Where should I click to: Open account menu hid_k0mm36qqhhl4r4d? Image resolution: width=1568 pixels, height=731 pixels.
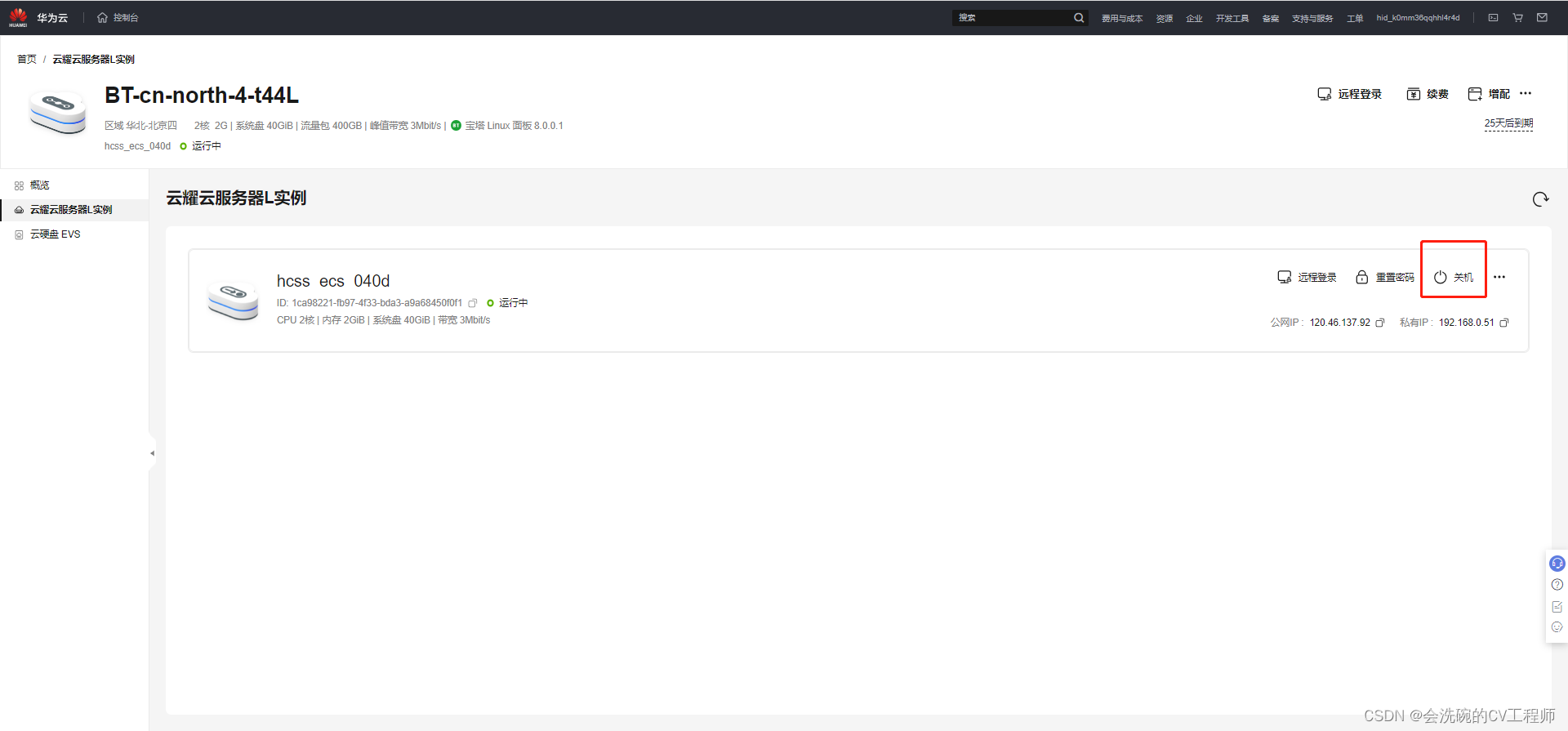(1418, 17)
